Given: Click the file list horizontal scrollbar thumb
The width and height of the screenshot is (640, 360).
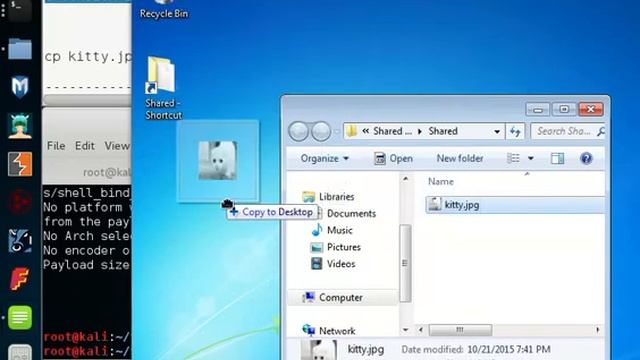Looking at the screenshot, I should click(460, 329).
